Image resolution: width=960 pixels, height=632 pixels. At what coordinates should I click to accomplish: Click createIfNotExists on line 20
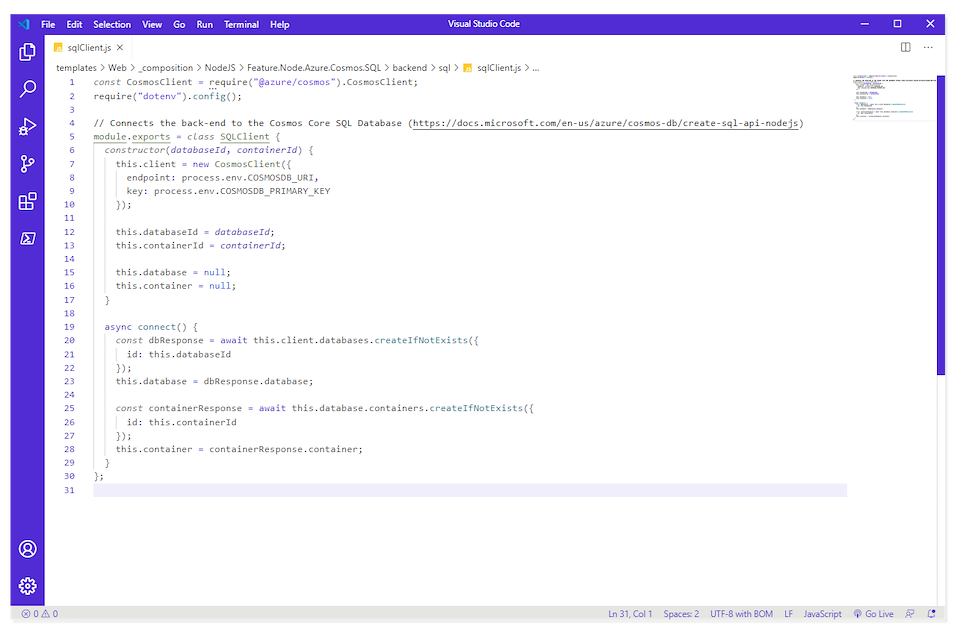pos(421,340)
